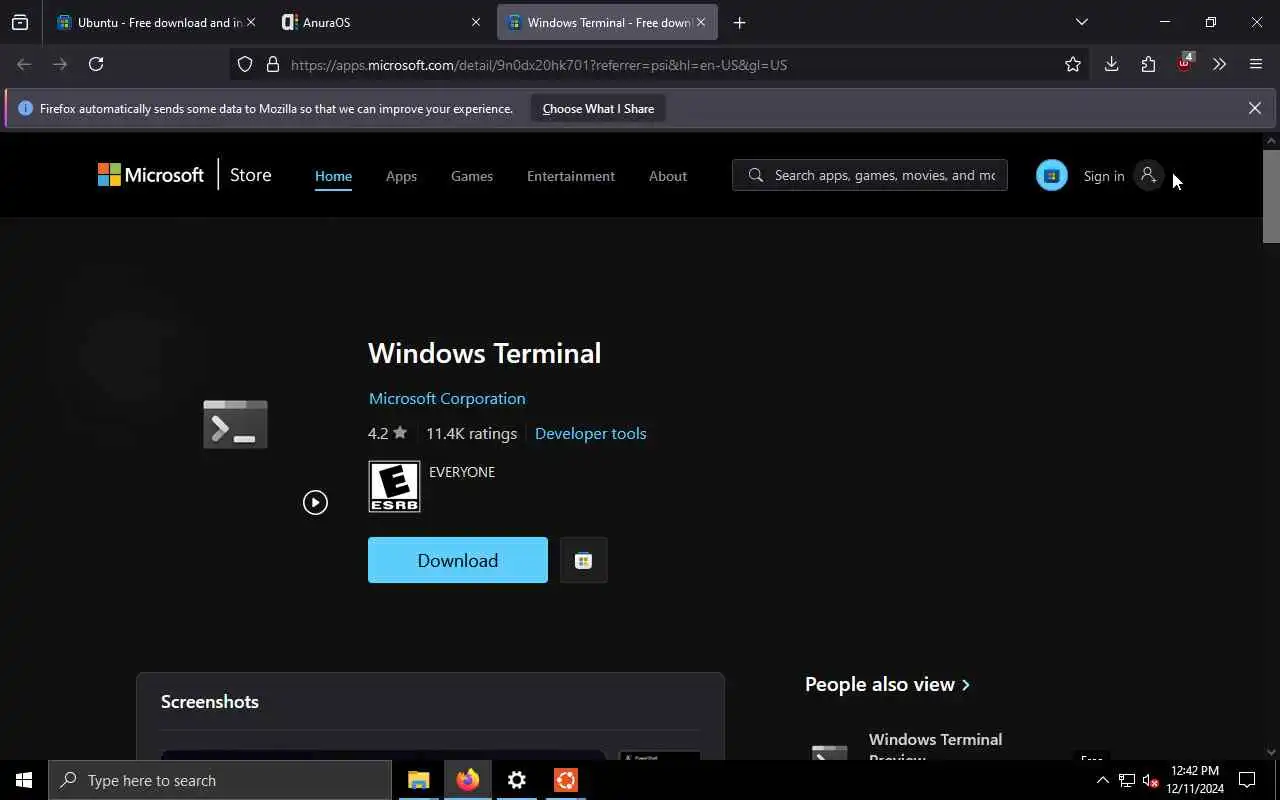Open the Firefox downloads panel
This screenshot has width=1280, height=800.
[1111, 64]
